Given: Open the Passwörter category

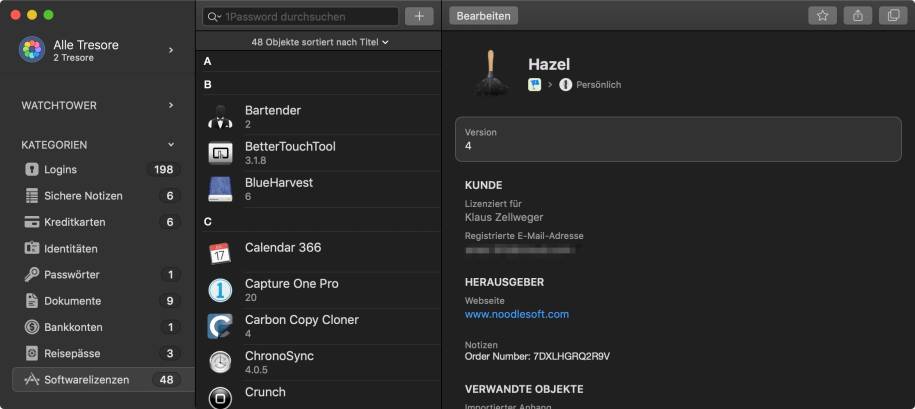Looking at the screenshot, I should click(103, 275).
